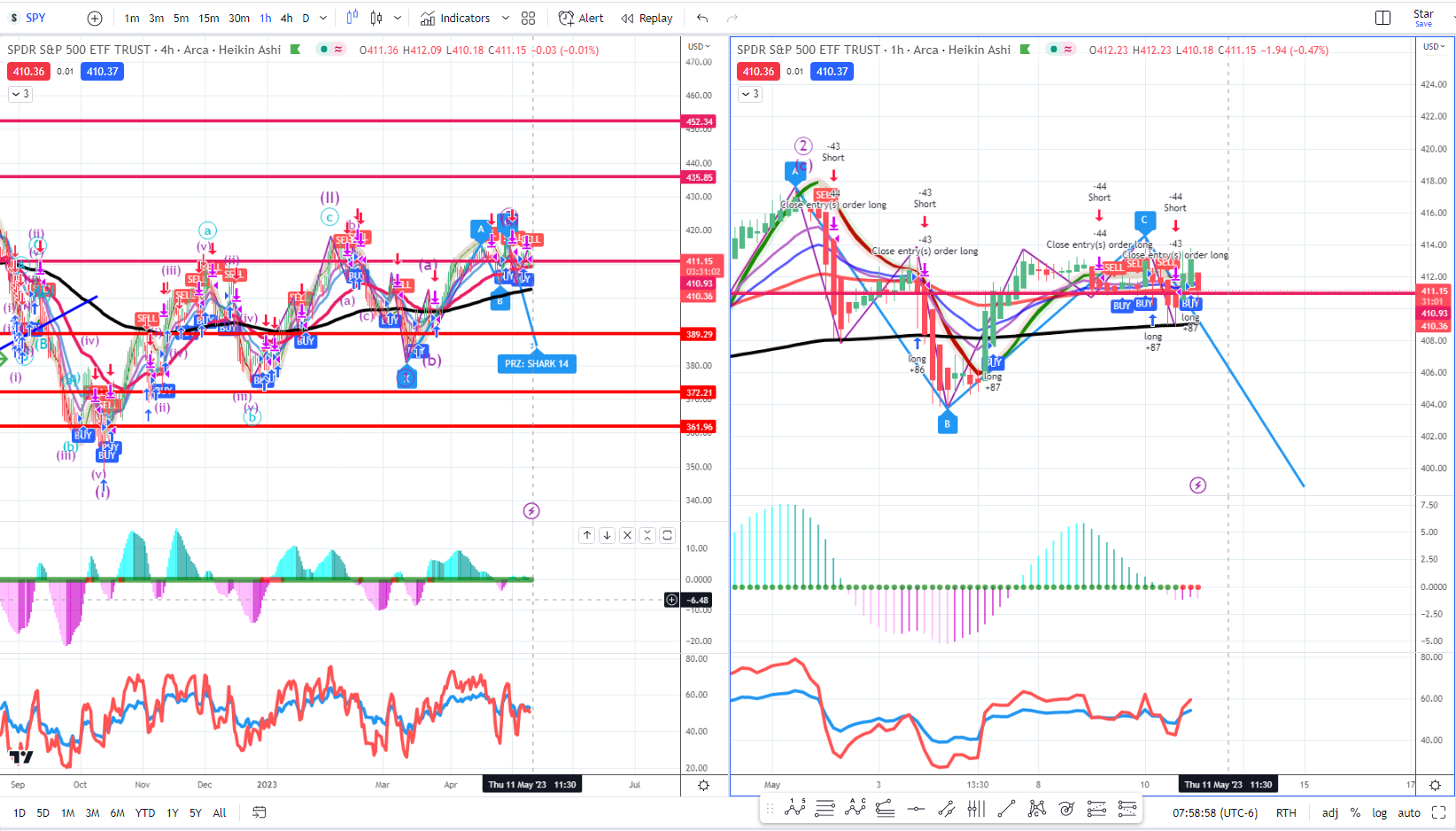Image resolution: width=1456 pixels, height=831 pixels.
Task: Delete the indicator pane with the X icon
Action: (x=627, y=535)
